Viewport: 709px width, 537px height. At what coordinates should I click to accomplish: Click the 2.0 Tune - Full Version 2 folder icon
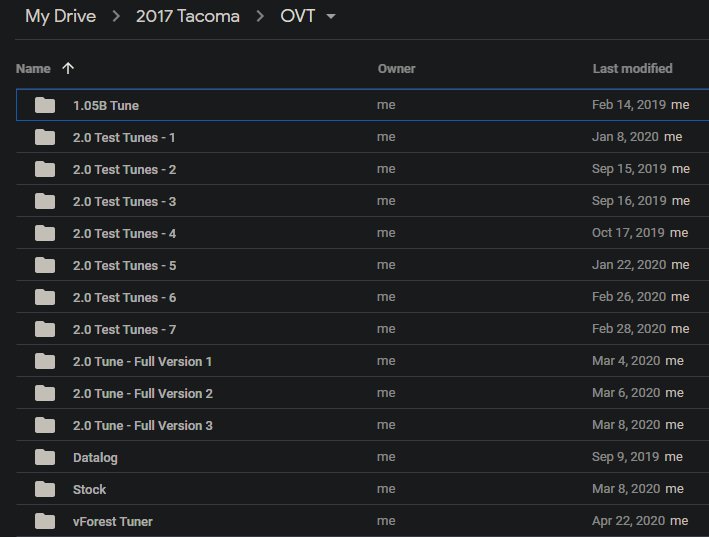tap(45, 393)
